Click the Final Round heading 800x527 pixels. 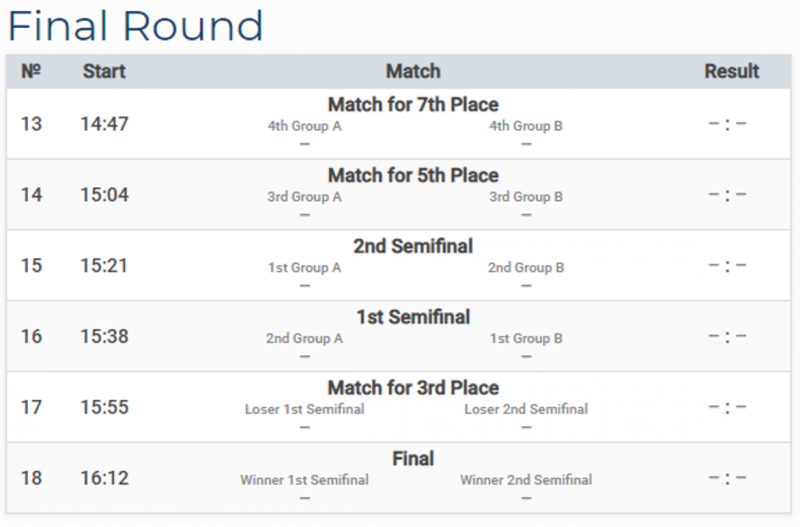pos(135,26)
